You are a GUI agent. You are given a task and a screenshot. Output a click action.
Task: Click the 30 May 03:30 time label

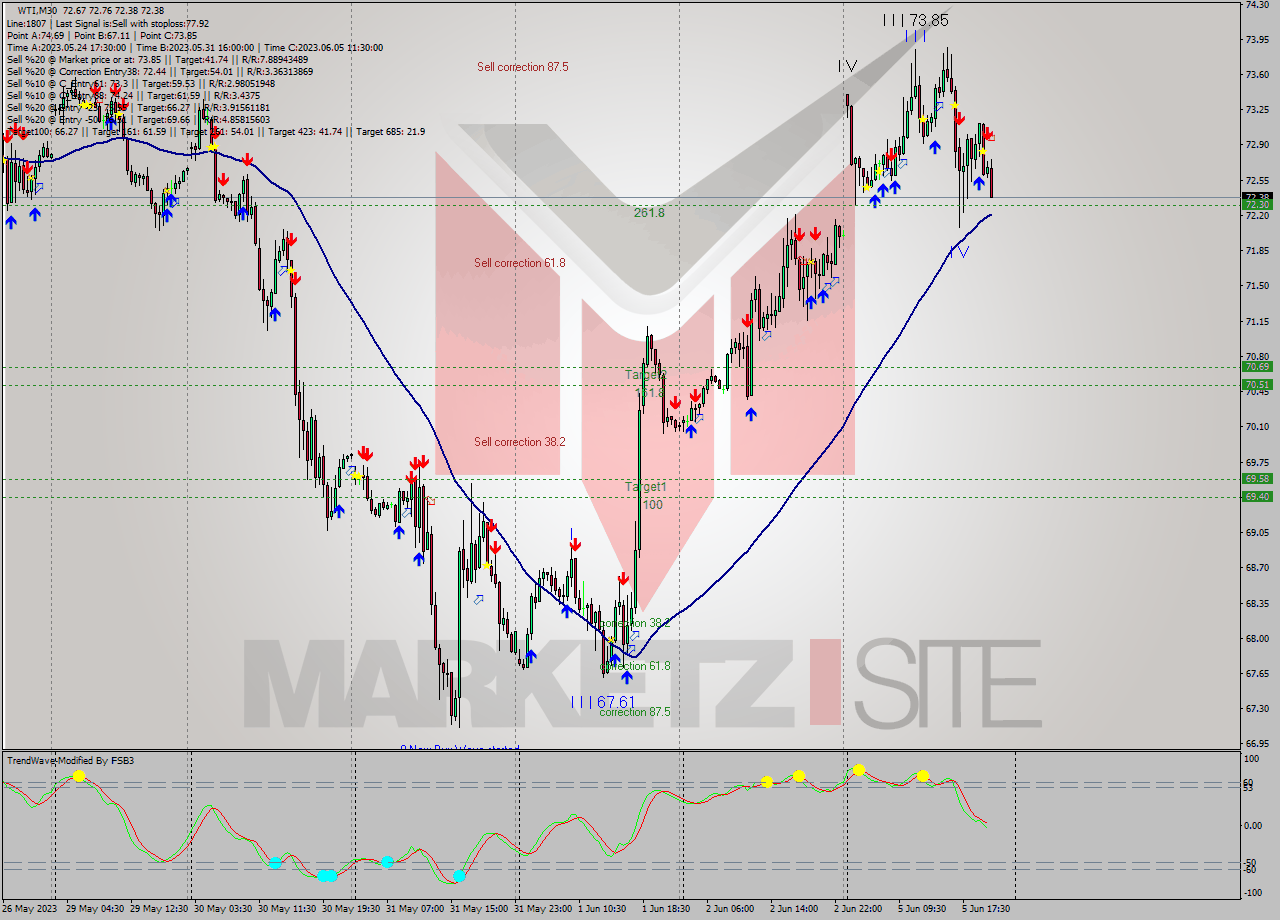[223, 909]
